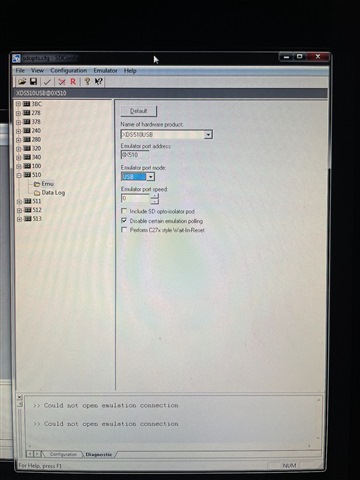Viewport: 360px width, 480px height.
Task: Expand the 340 tree node
Action: pyautogui.click(x=19, y=158)
